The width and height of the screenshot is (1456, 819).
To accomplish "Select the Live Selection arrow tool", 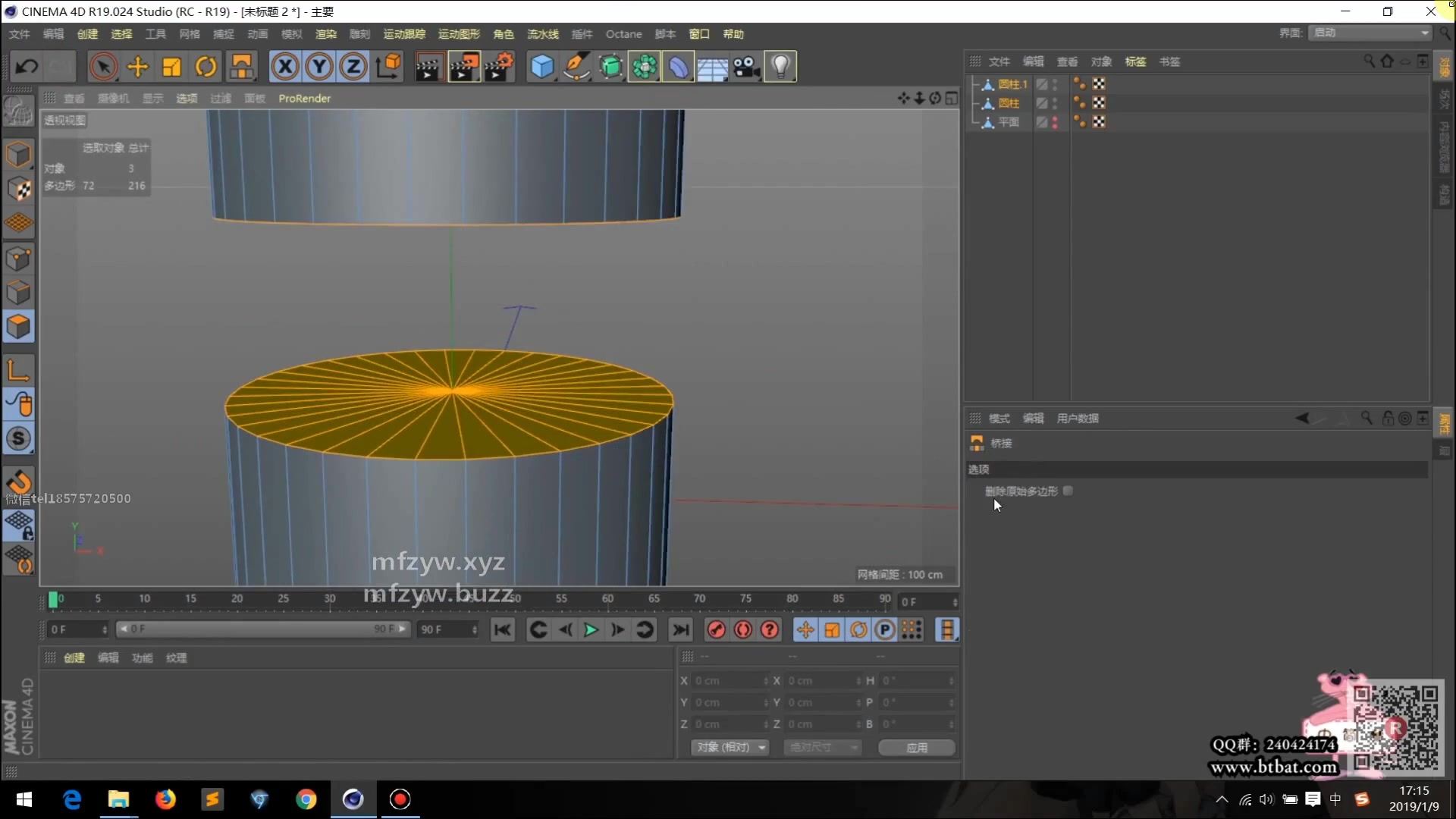I will tap(103, 67).
